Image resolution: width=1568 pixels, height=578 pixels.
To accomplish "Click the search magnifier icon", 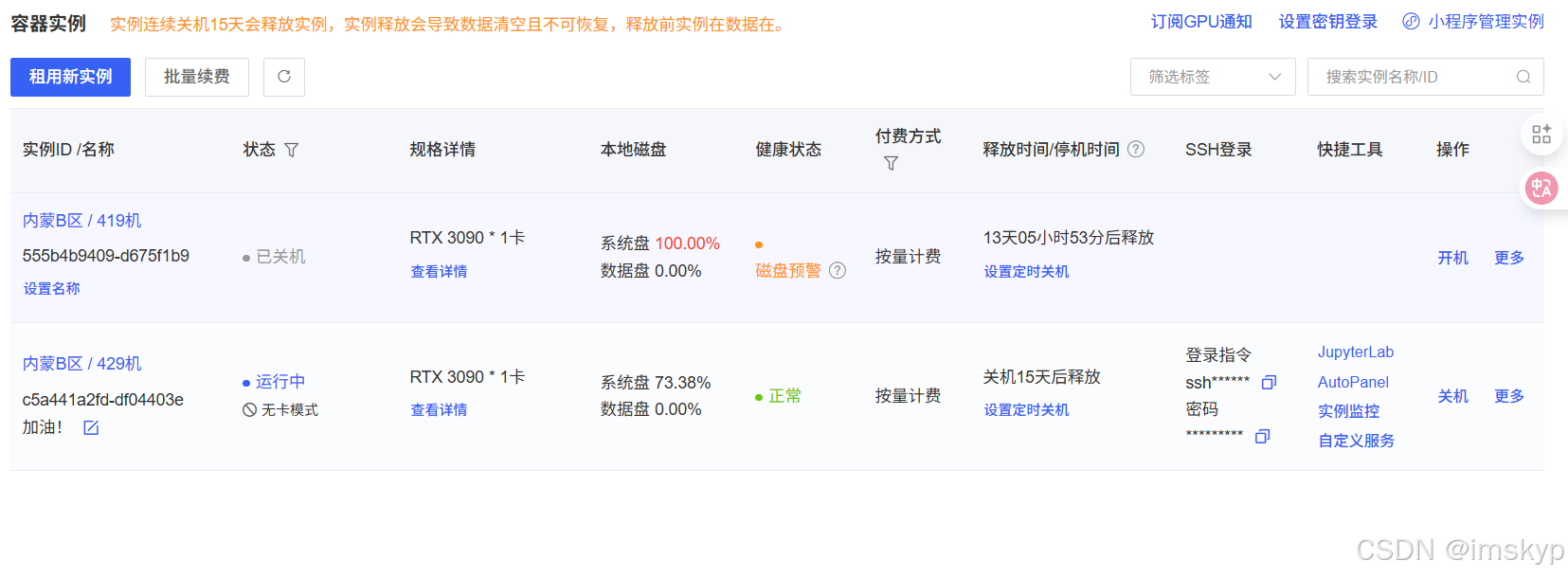I will 1523,77.
